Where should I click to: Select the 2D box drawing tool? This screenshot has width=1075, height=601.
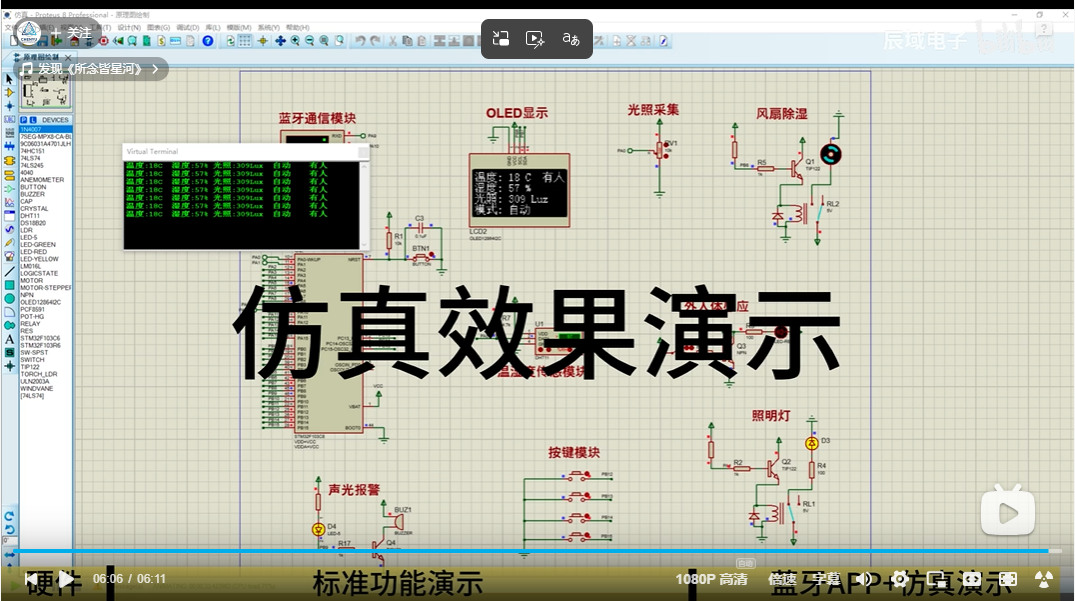[x=10, y=285]
